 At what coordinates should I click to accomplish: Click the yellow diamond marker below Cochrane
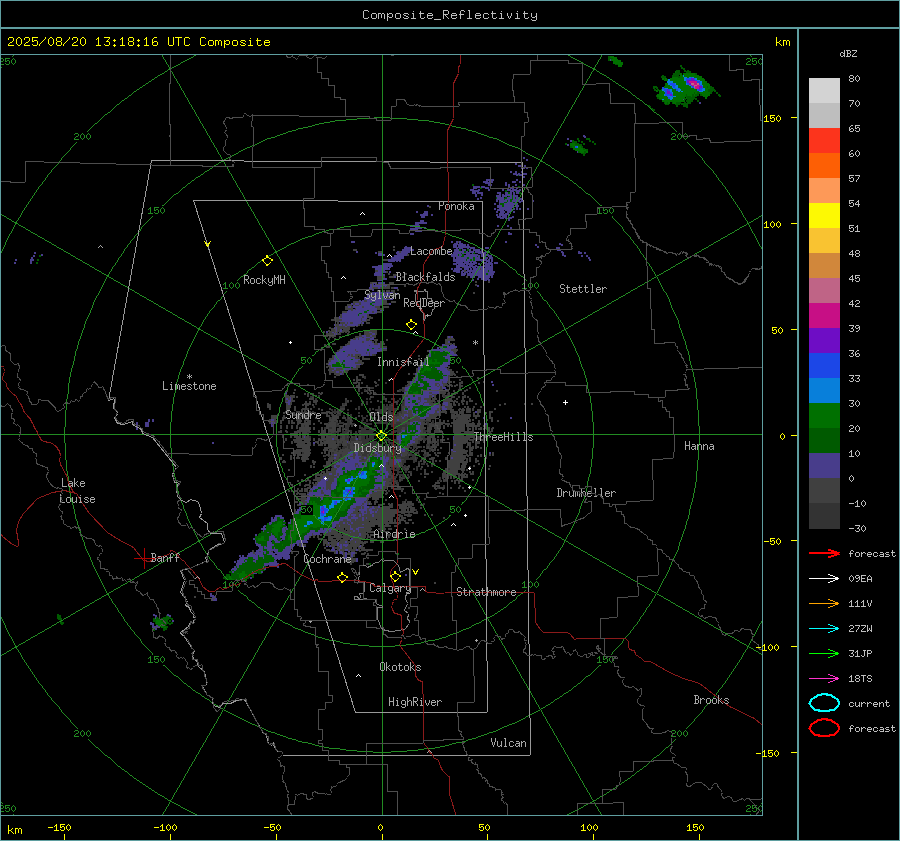point(343,577)
